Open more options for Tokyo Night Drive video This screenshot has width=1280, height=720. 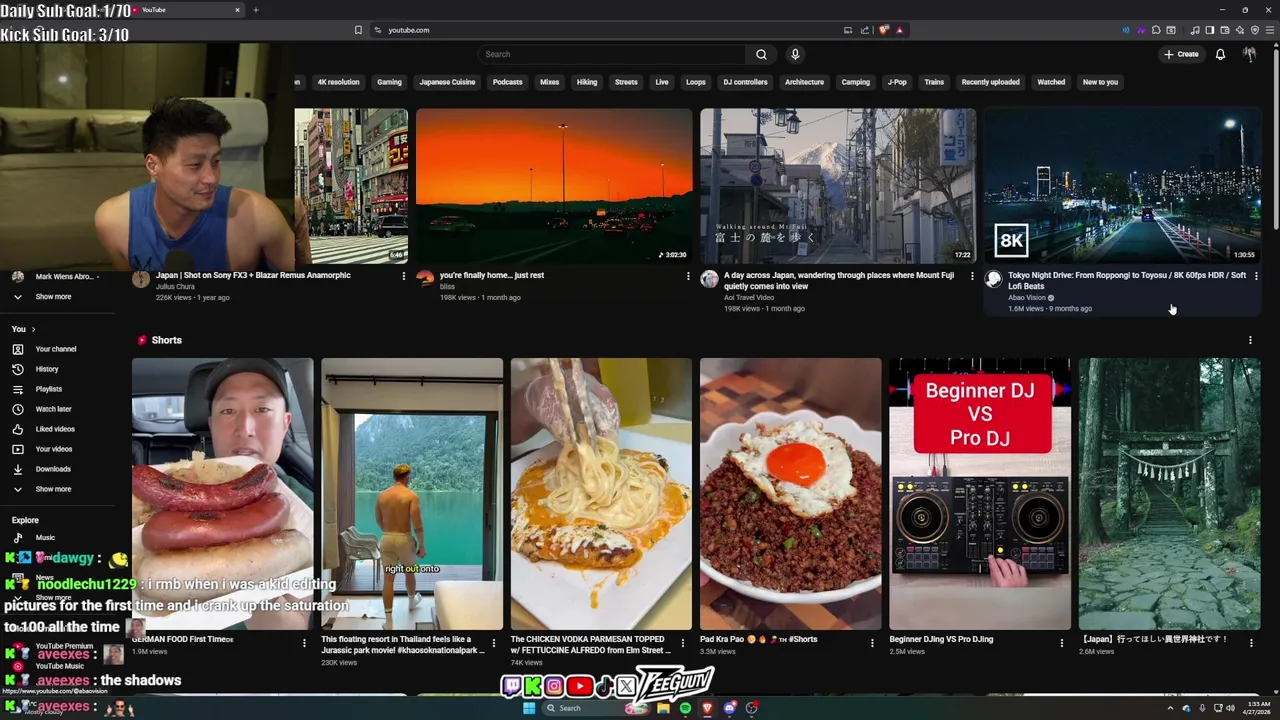[1256, 276]
